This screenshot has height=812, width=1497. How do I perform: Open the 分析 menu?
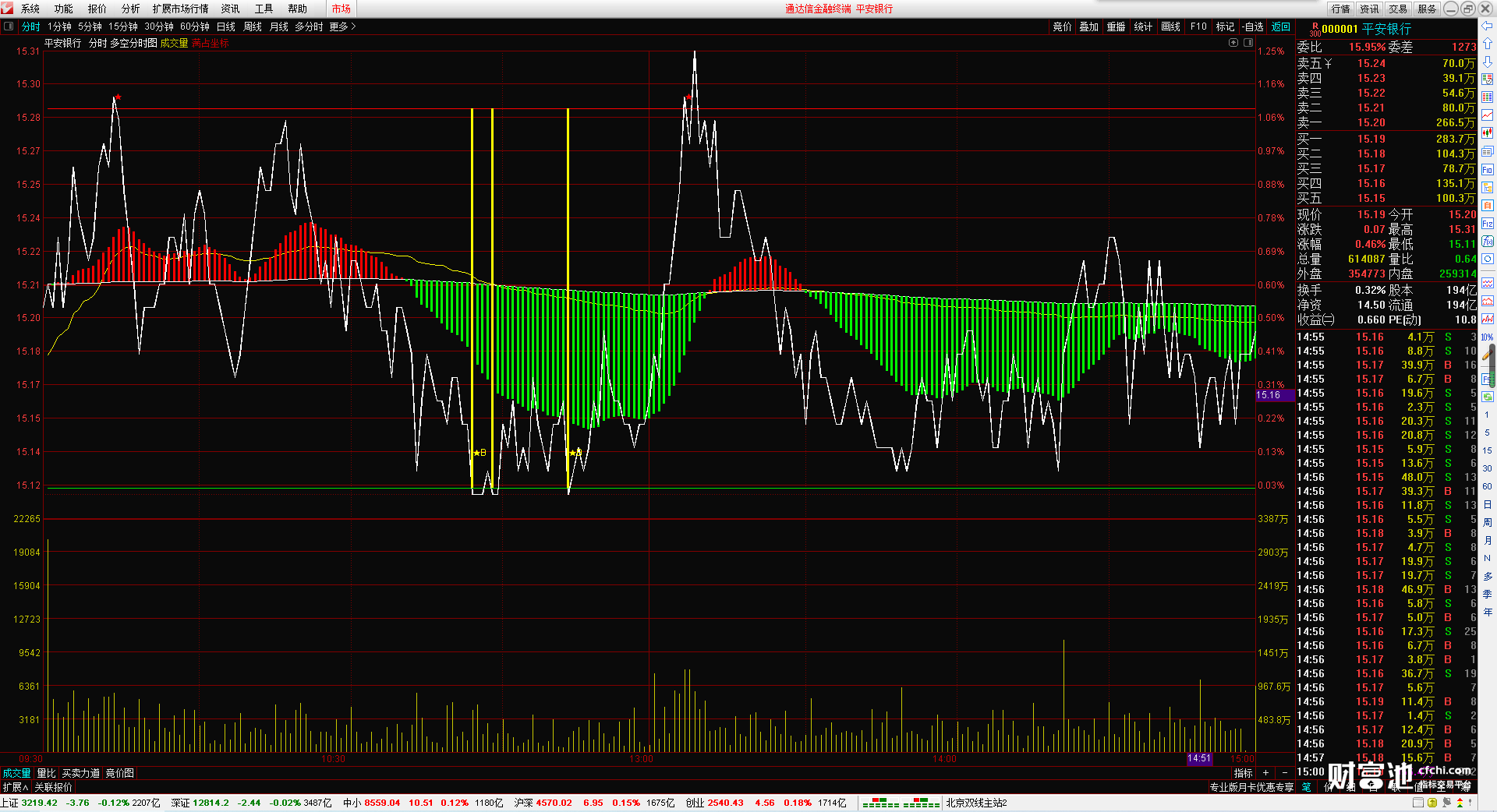[x=130, y=9]
